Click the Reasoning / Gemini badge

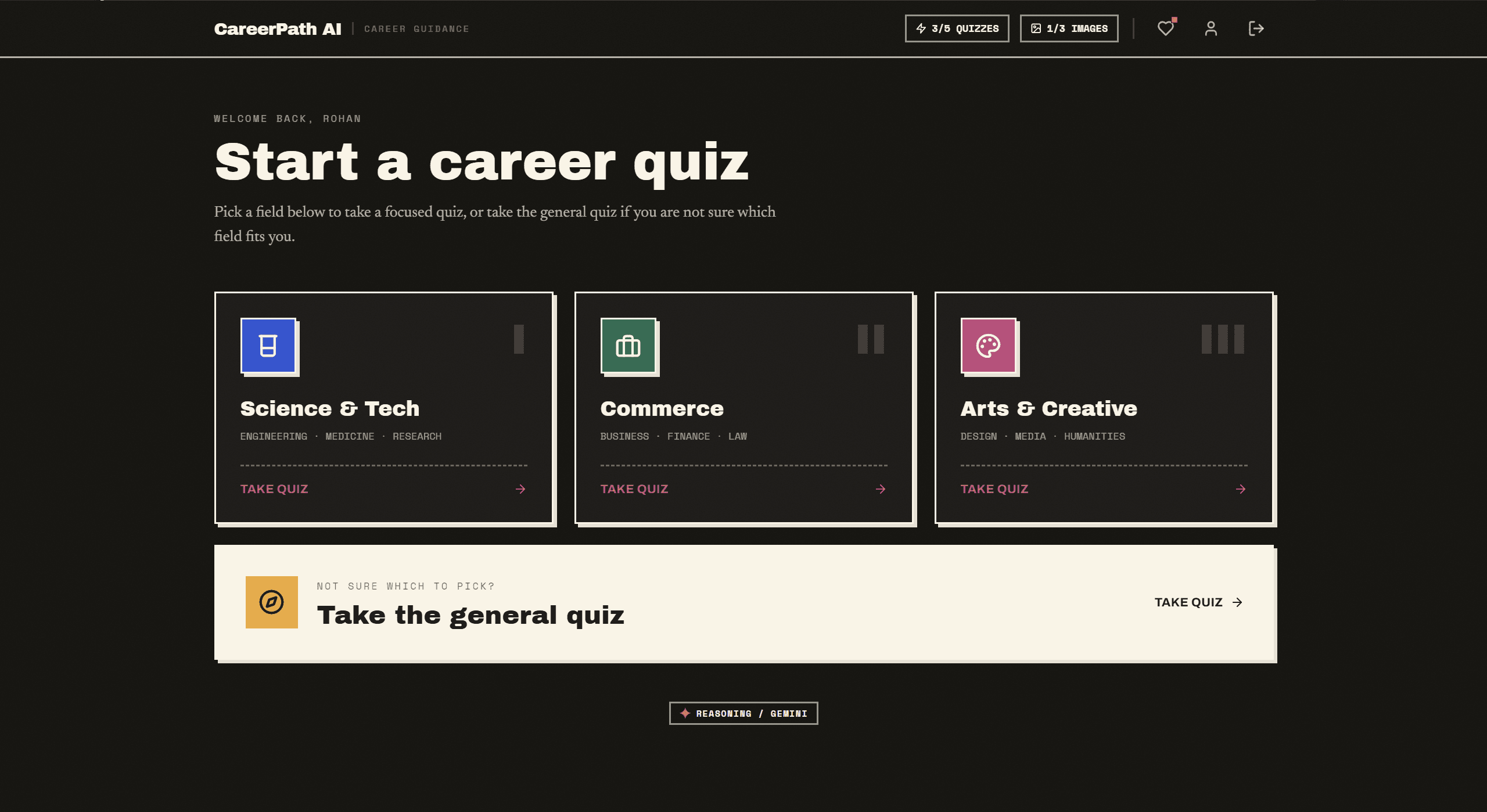coord(743,713)
